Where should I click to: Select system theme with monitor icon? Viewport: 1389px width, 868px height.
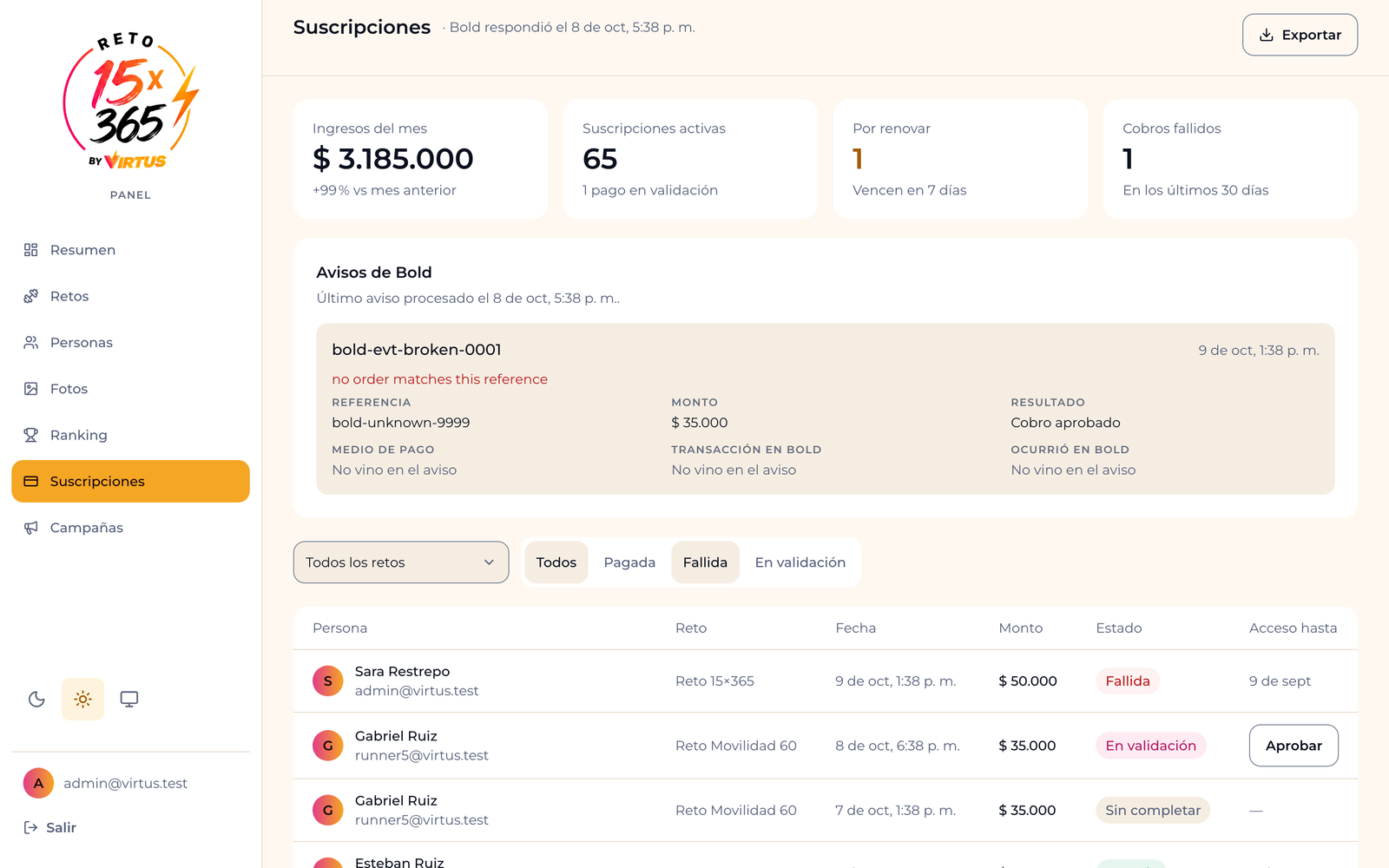click(x=129, y=699)
